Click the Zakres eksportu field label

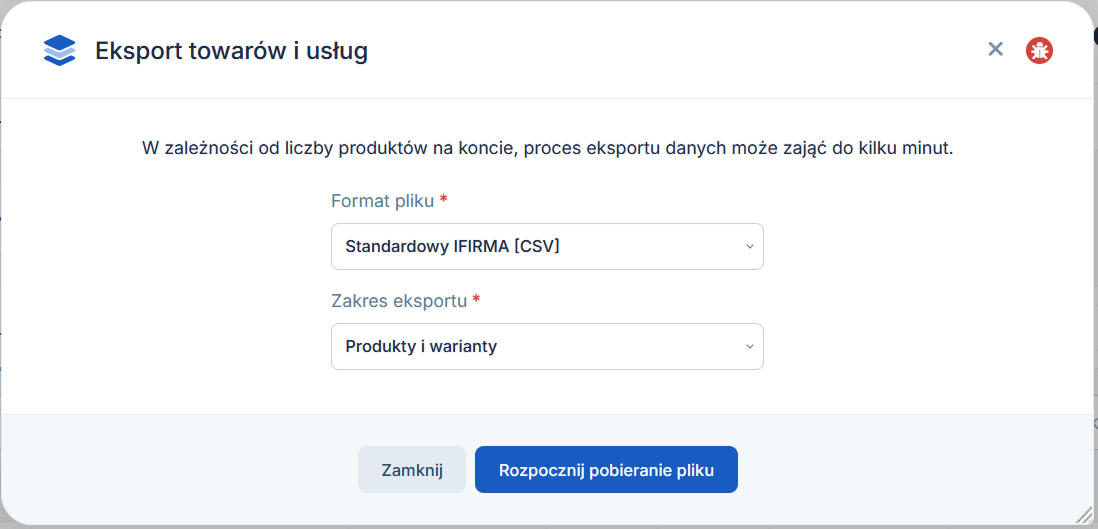[399, 301]
